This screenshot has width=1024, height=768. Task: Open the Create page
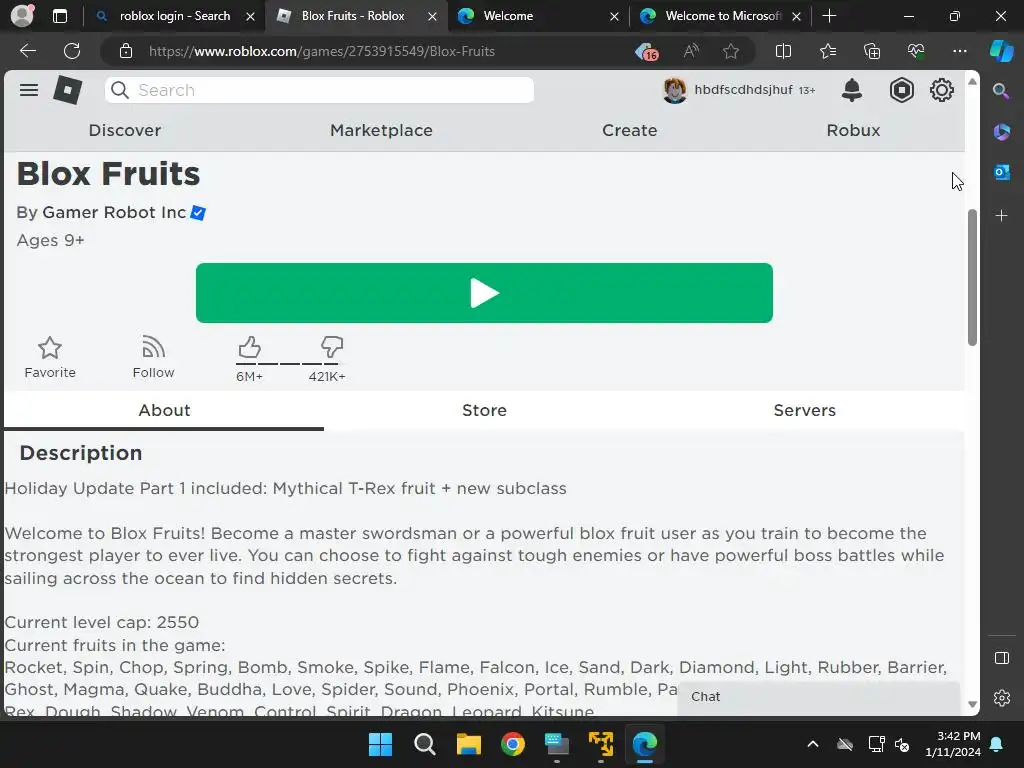pyautogui.click(x=630, y=130)
